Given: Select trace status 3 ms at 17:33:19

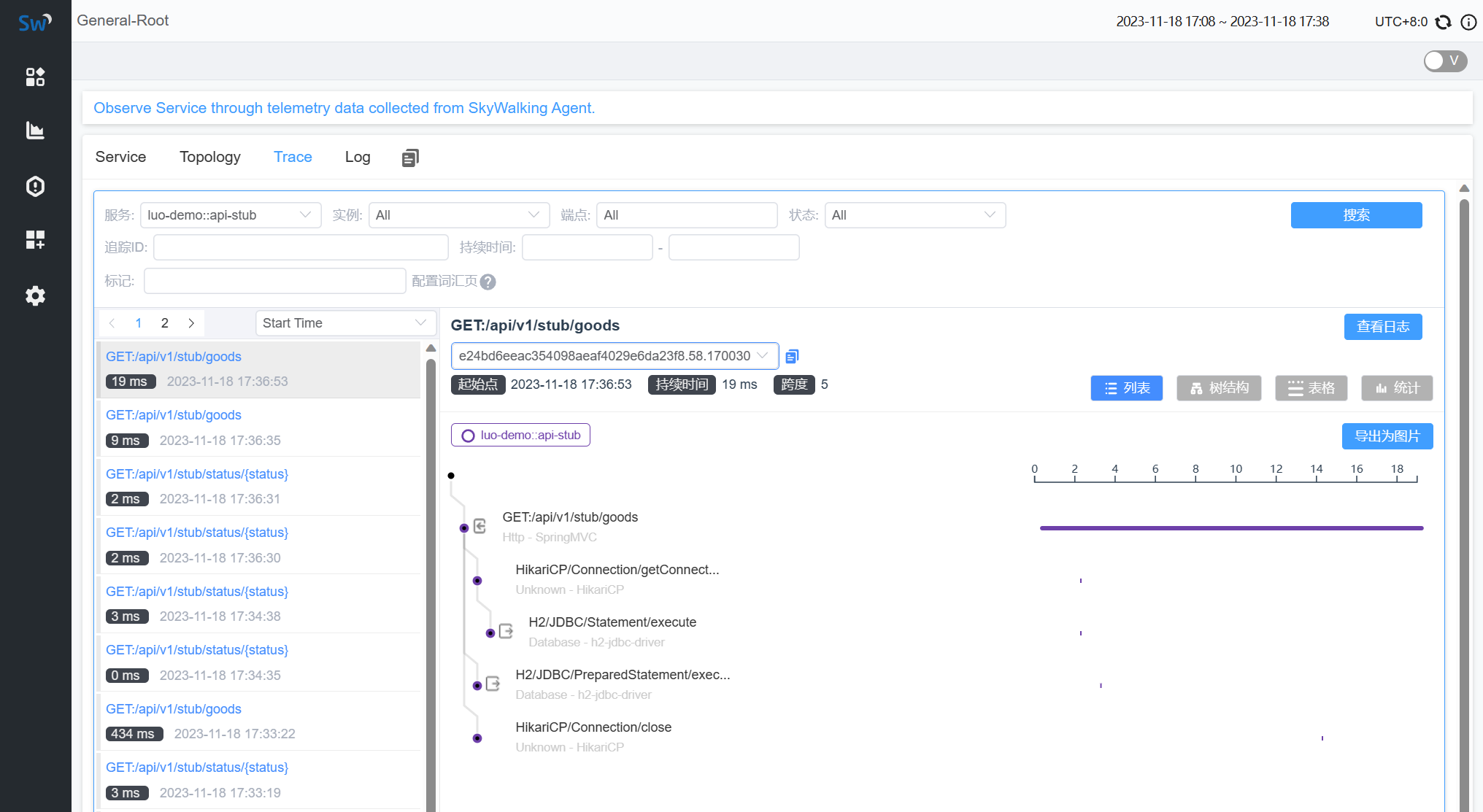Looking at the screenshot, I should tap(260, 780).
